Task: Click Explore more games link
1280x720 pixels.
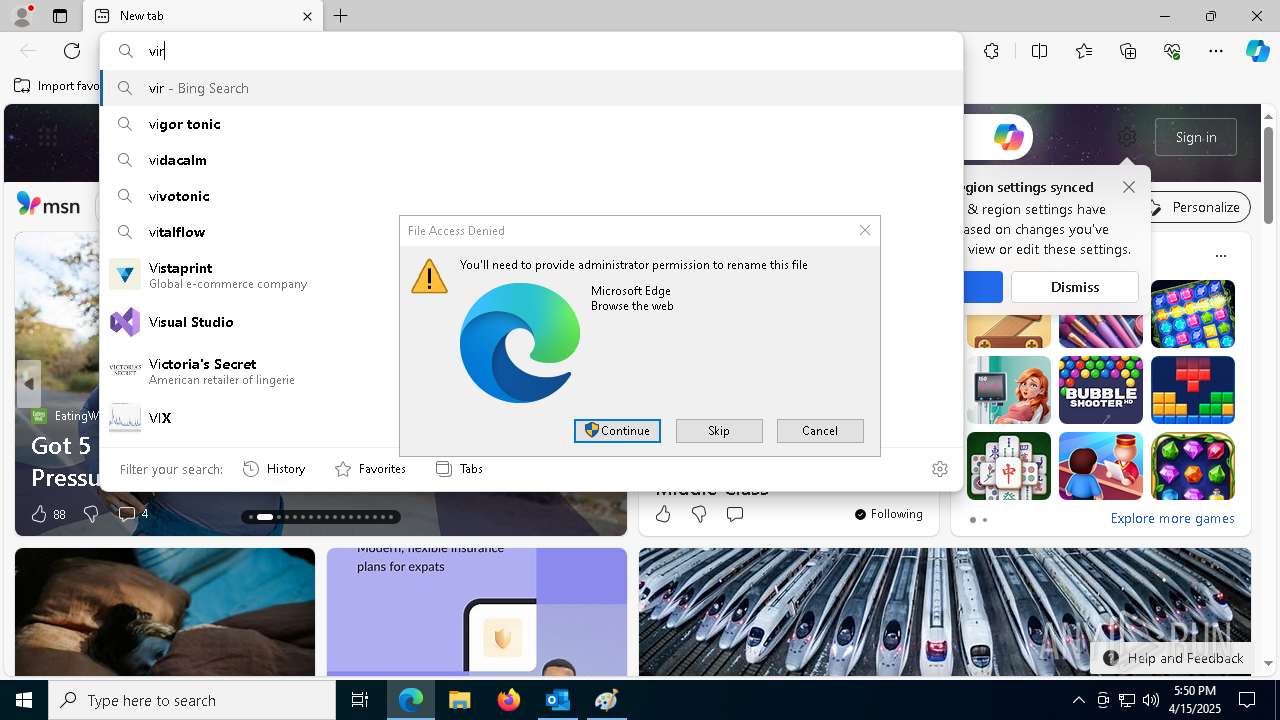Action: point(1172,519)
